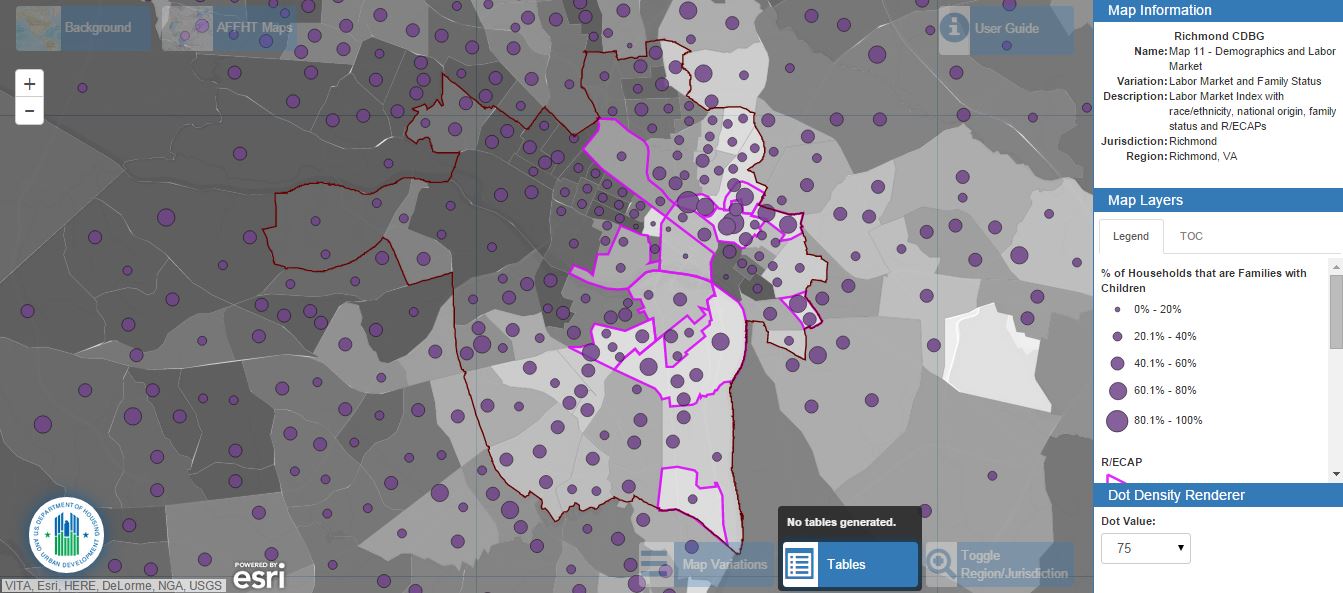Click the 80.1% - 100% legend dot
This screenshot has width=1343, height=593.
pyautogui.click(x=1117, y=420)
